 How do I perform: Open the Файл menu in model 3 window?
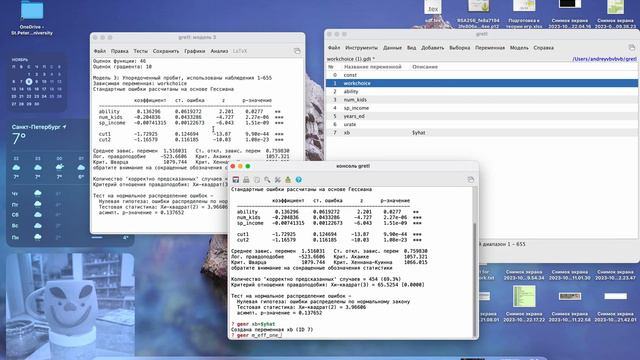click(100, 51)
